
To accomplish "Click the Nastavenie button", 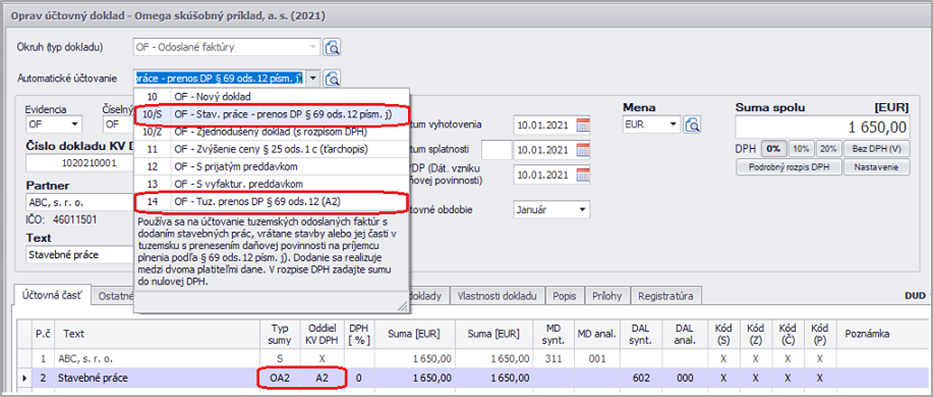I will tap(876, 167).
